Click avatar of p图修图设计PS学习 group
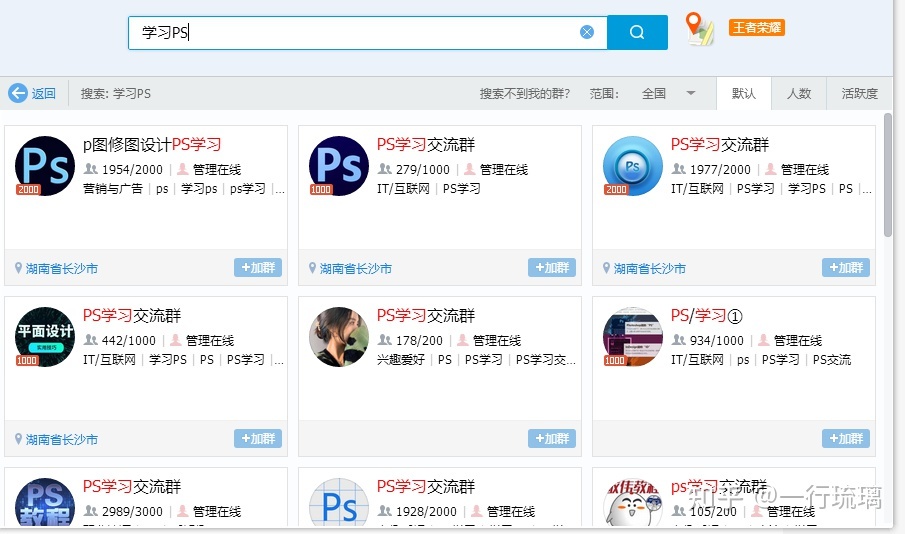The image size is (905, 534). pyautogui.click(x=45, y=166)
